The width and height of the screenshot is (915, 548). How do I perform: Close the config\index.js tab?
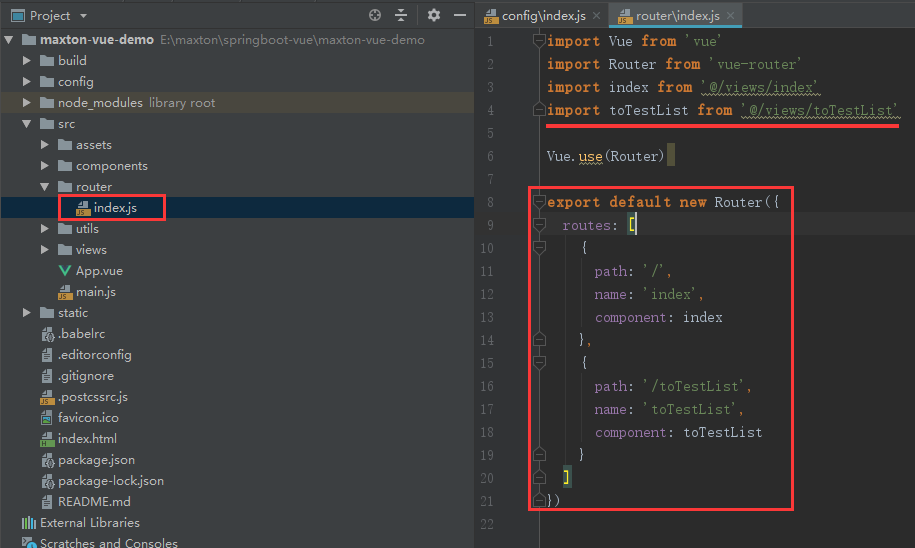[x=596, y=16]
